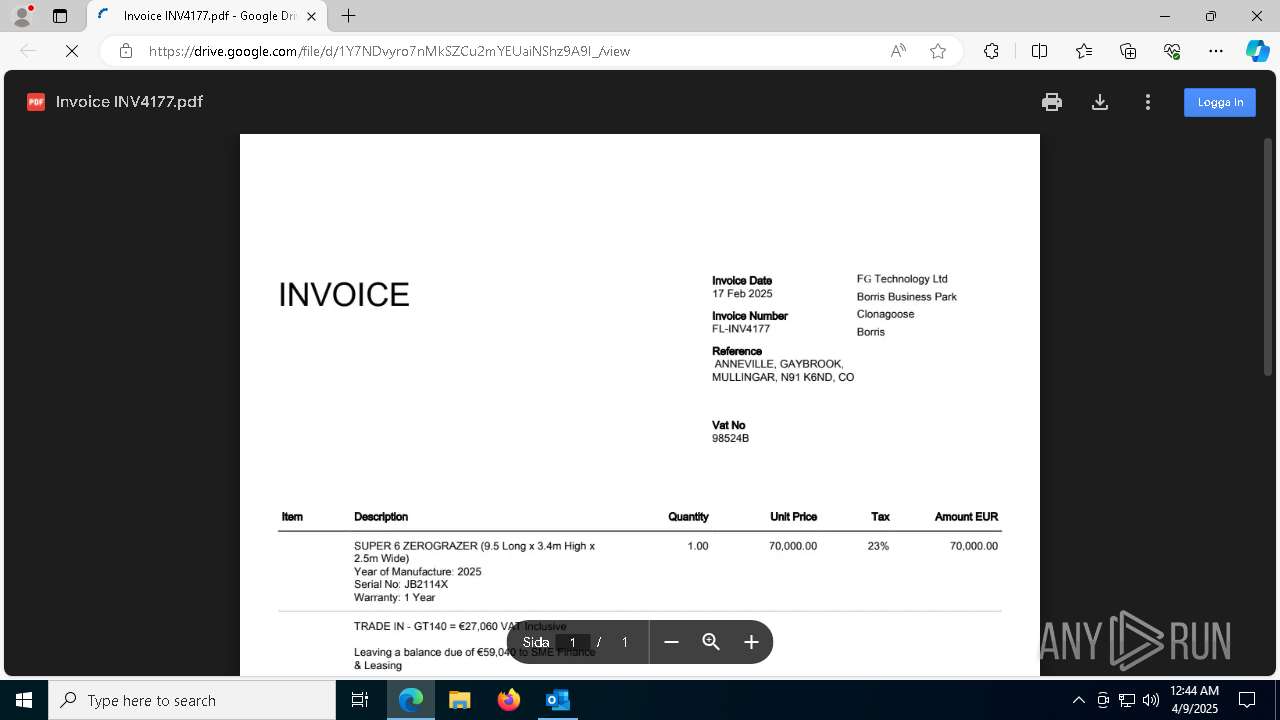This screenshot has height=720, width=1280.
Task: Open the Edge profile icon
Action: click(x=21, y=16)
